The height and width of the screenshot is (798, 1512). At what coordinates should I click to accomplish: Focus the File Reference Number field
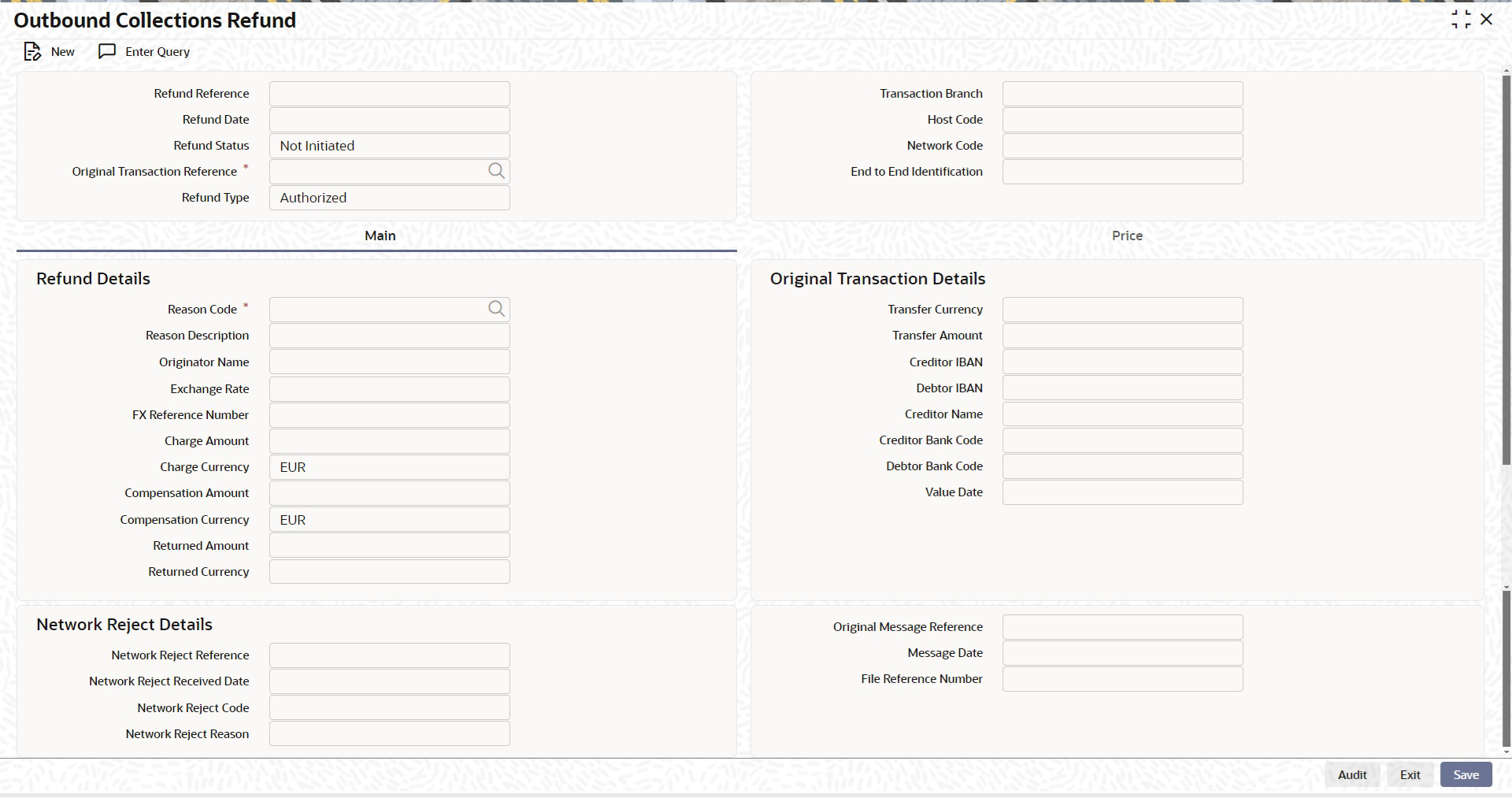coord(1123,679)
